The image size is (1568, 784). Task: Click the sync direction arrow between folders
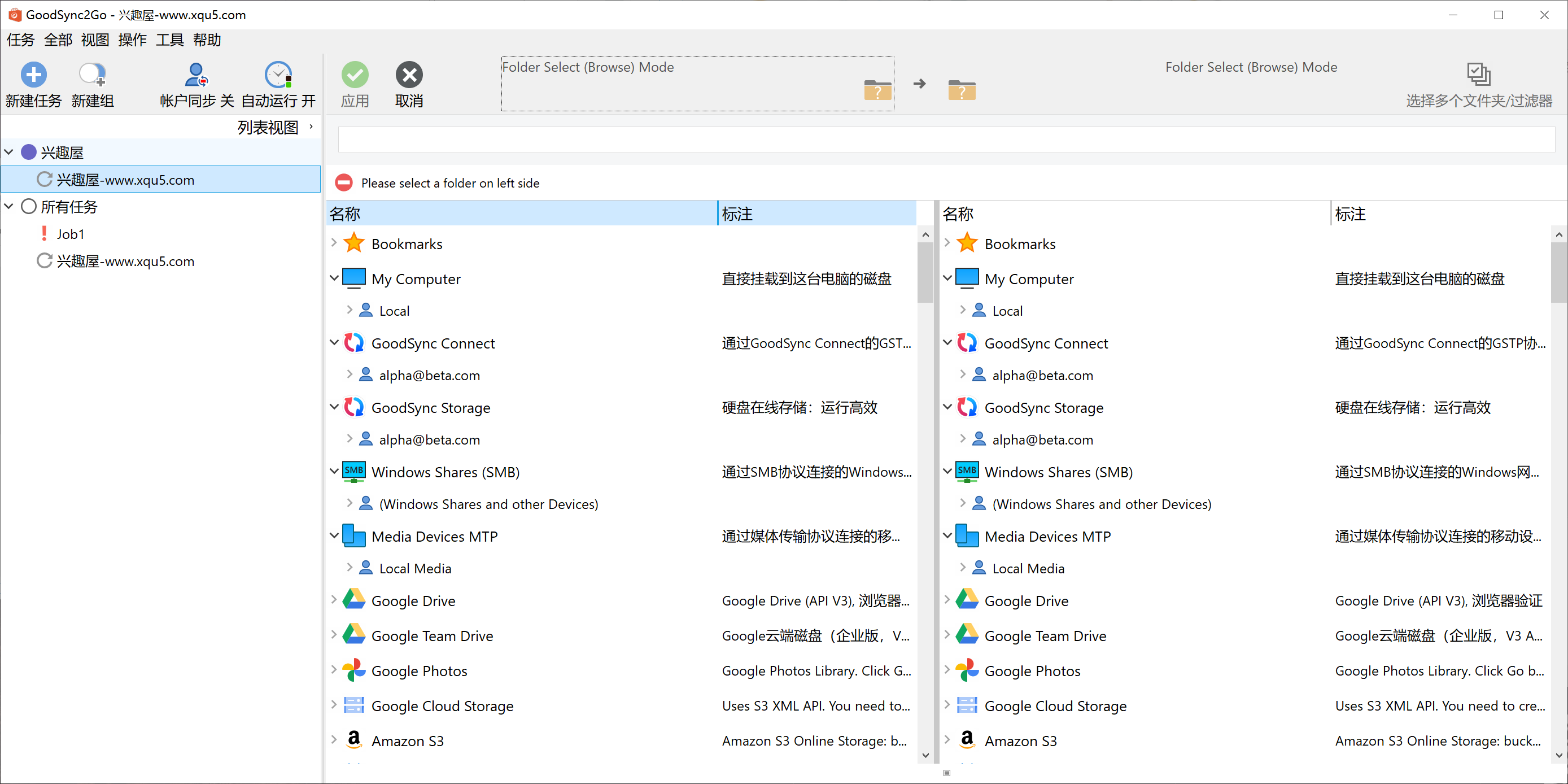919,84
